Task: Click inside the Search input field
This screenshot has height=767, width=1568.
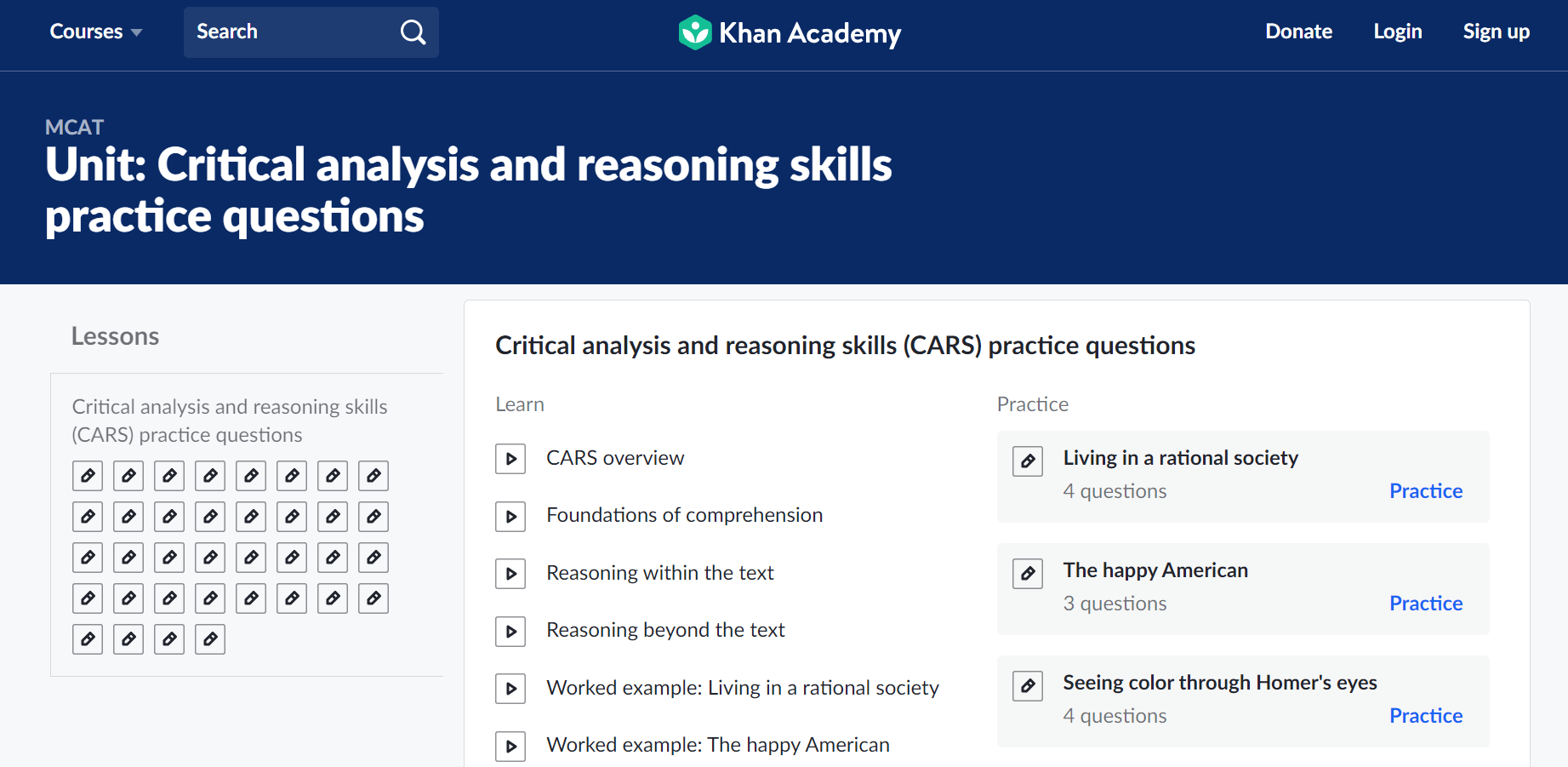Action: pos(281,31)
